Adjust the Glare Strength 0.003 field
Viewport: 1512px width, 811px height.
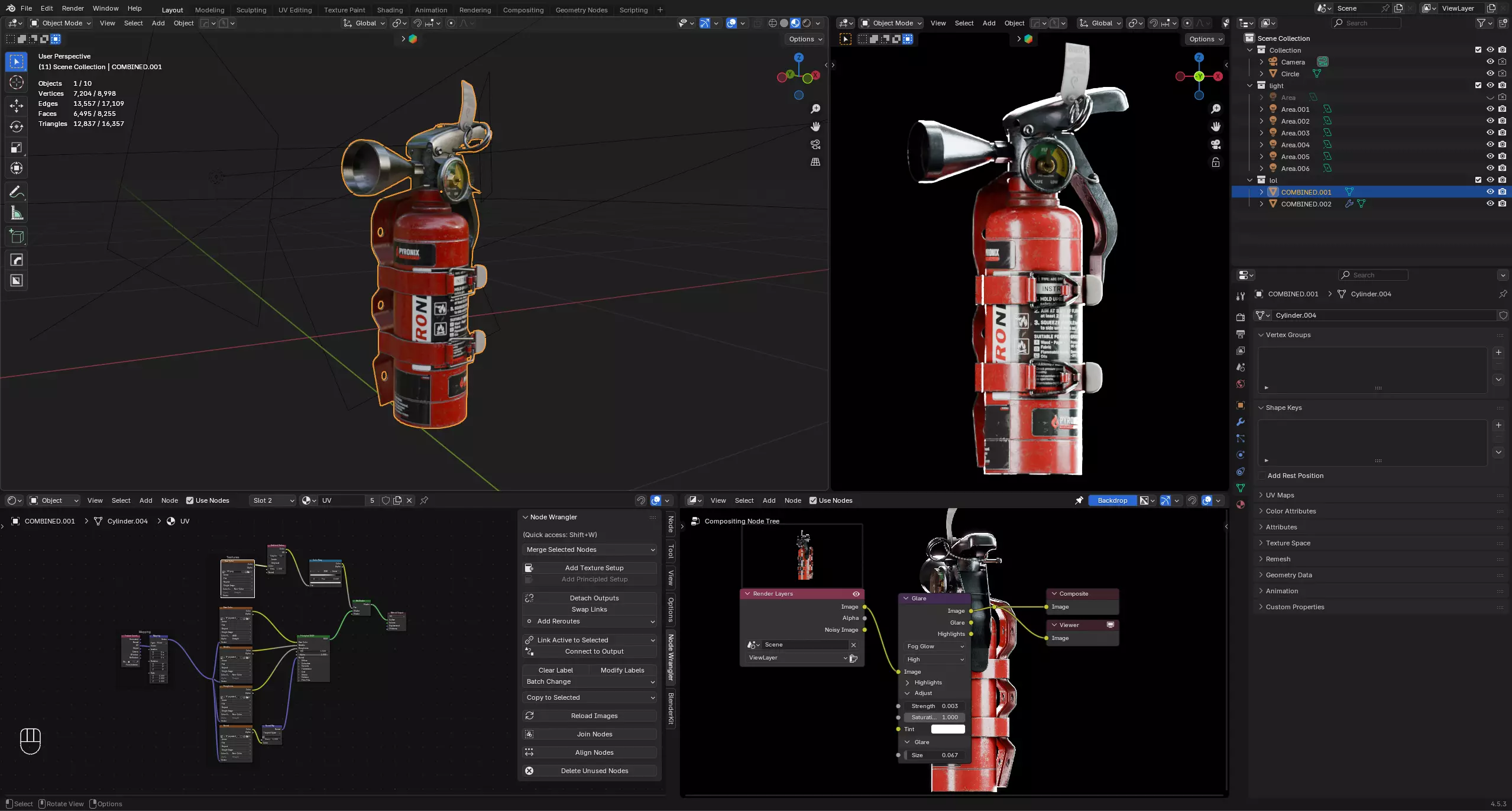tap(934, 706)
